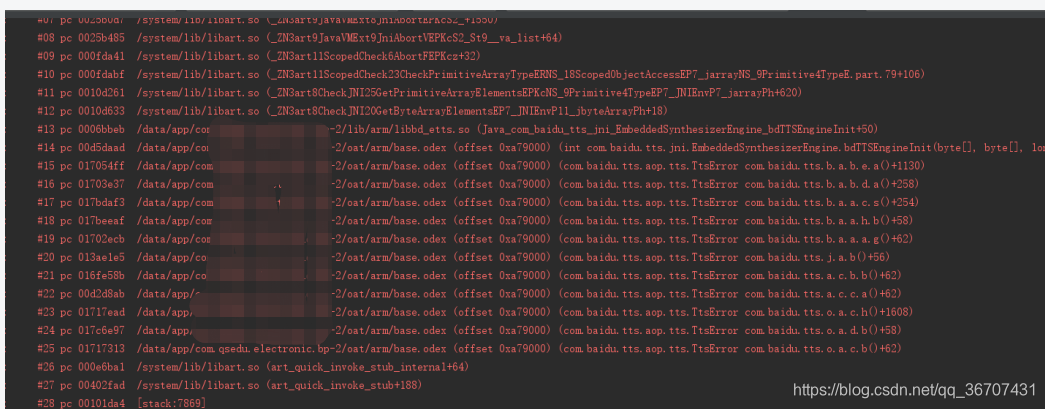Click /system/lib/libart.so path in frame #12
The width and height of the screenshot is (1045, 409).
click(x=198, y=111)
